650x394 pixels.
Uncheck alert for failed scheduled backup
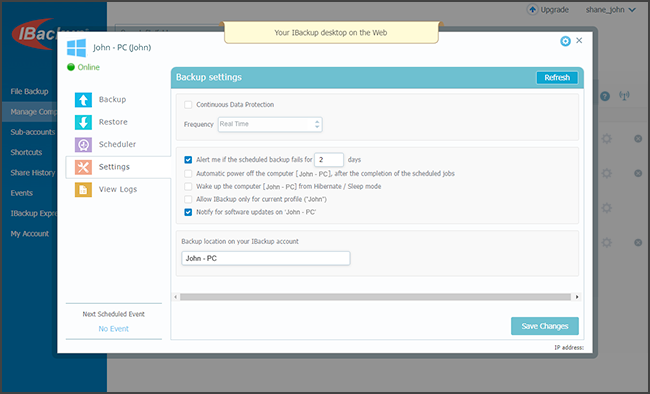(x=188, y=160)
